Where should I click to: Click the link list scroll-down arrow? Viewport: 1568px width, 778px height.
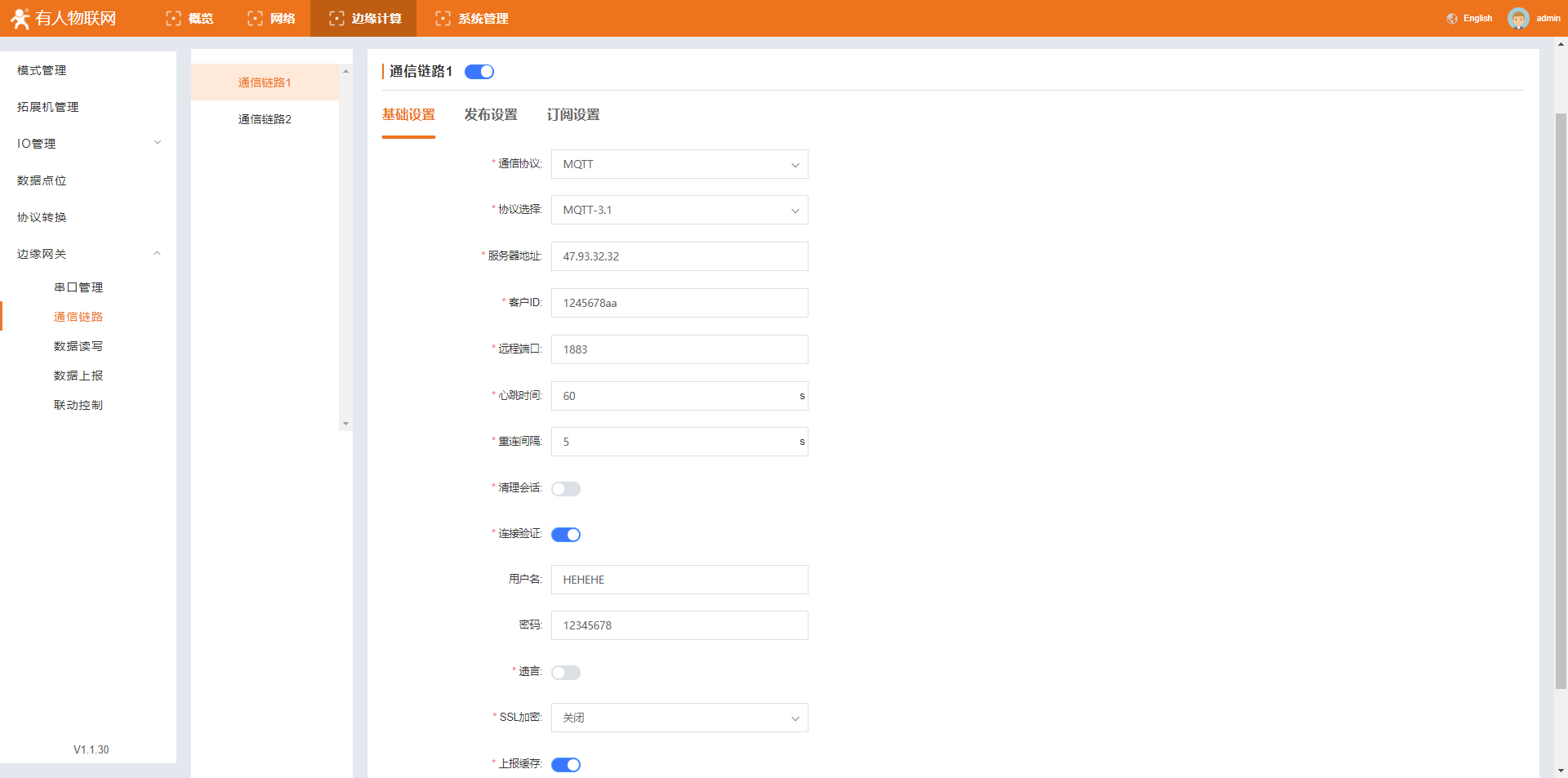tap(345, 424)
